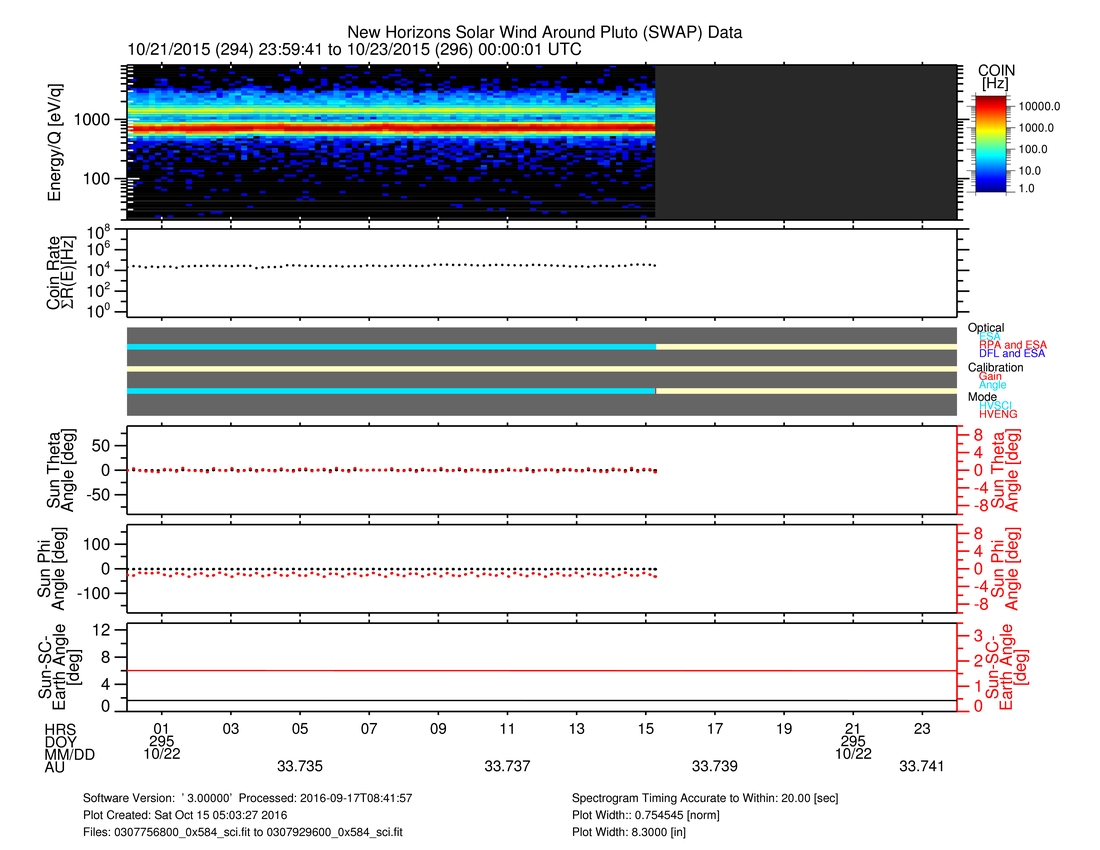This screenshot has height=850, width=1100.
Task: Click the hour 09 tick label
Action: 438,728
